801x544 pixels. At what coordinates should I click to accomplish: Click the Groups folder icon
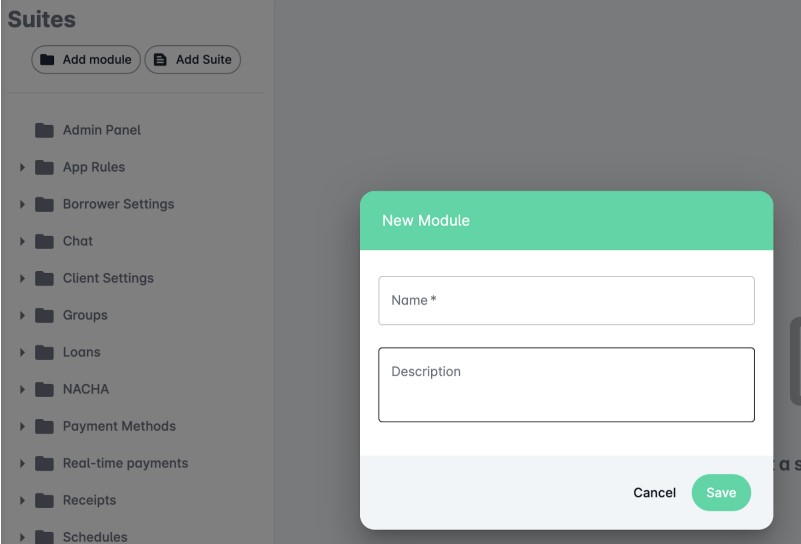coord(44,315)
